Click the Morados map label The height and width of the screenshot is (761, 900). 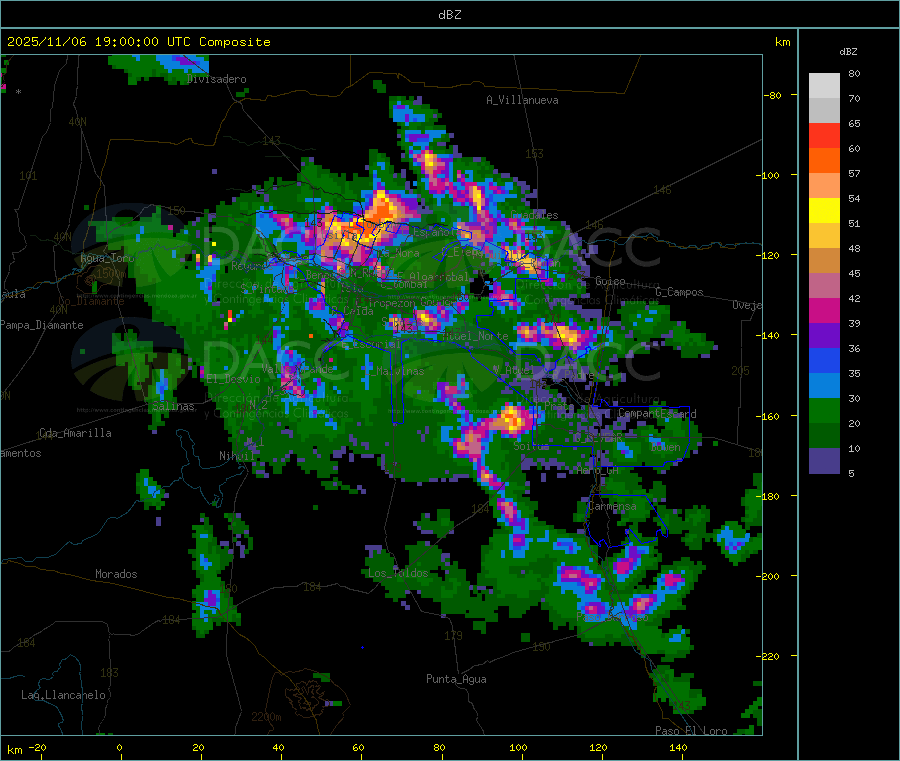(x=116, y=574)
